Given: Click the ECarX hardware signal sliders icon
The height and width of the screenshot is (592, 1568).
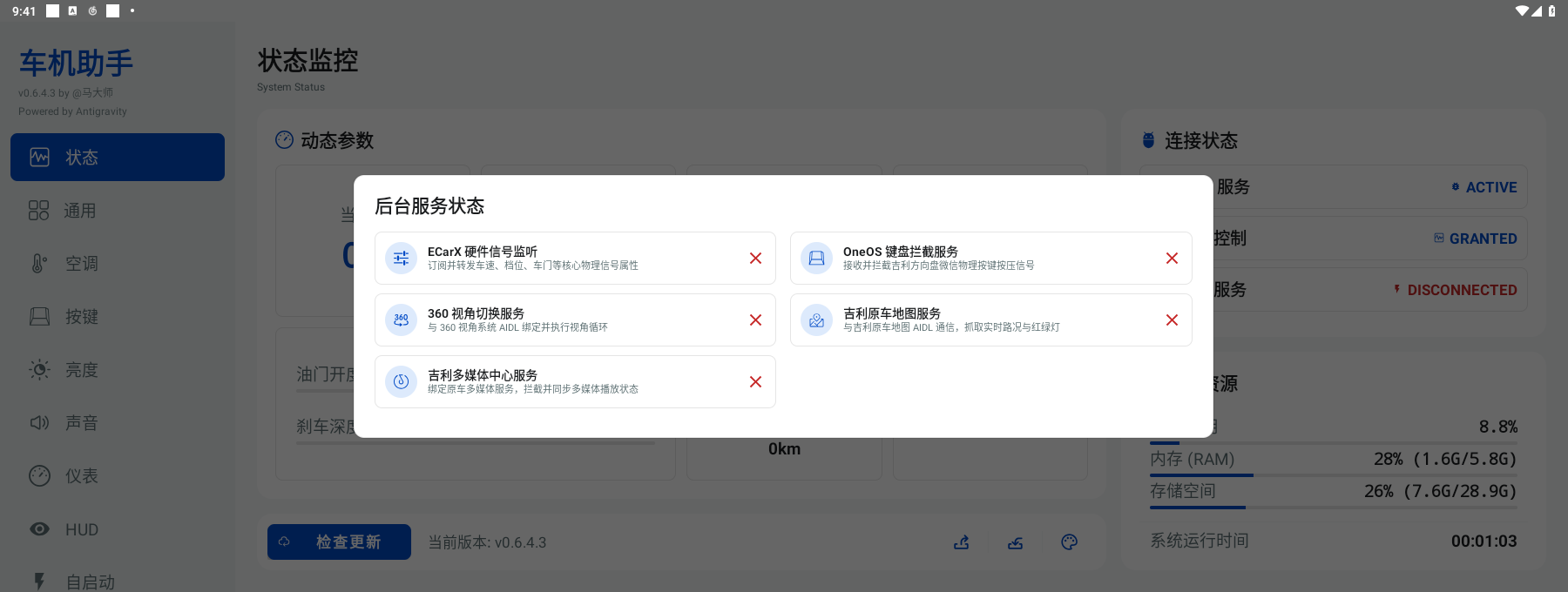Looking at the screenshot, I should [x=401, y=259].
